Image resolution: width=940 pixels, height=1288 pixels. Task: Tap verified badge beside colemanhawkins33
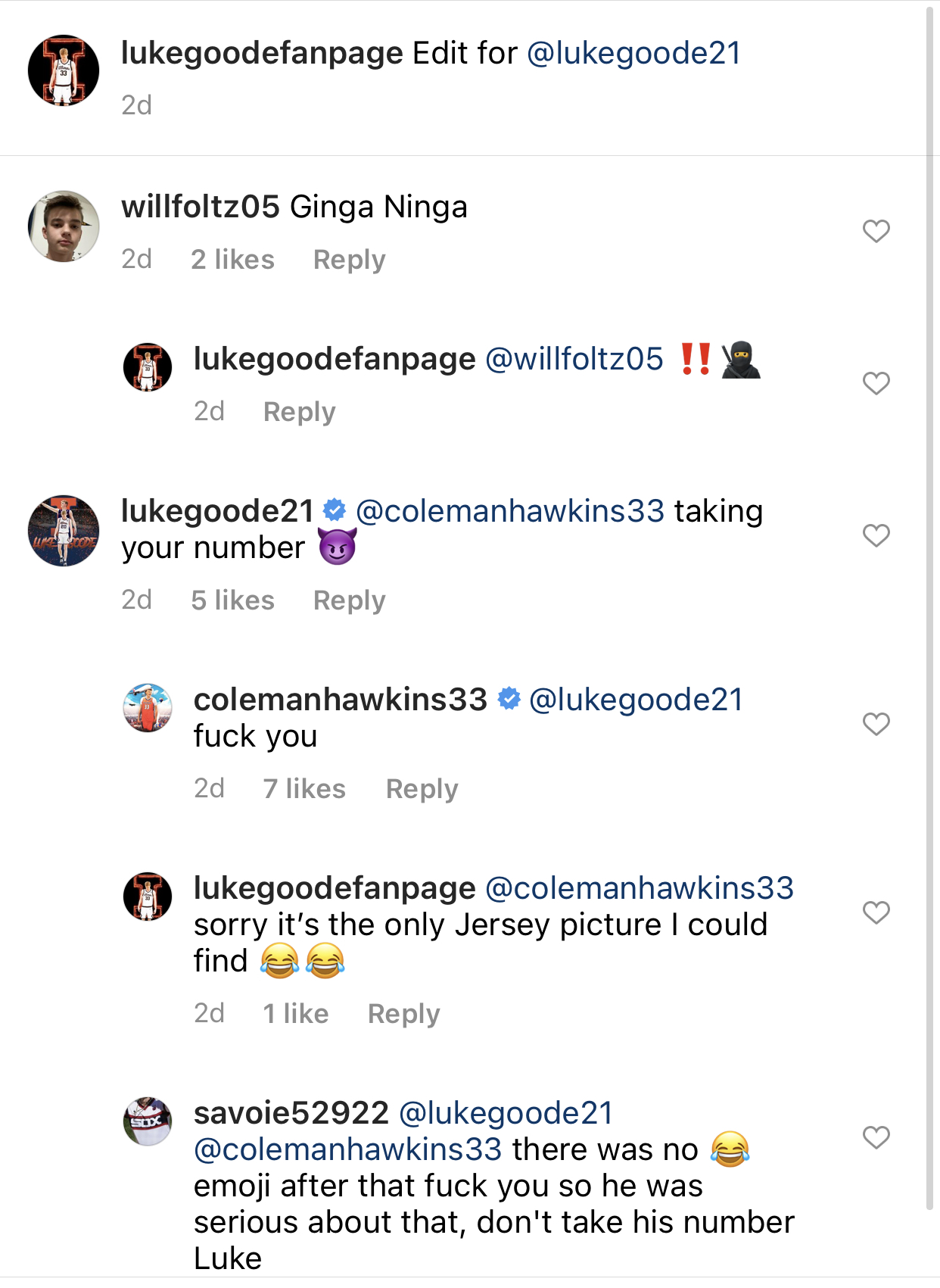click(509, 699)
